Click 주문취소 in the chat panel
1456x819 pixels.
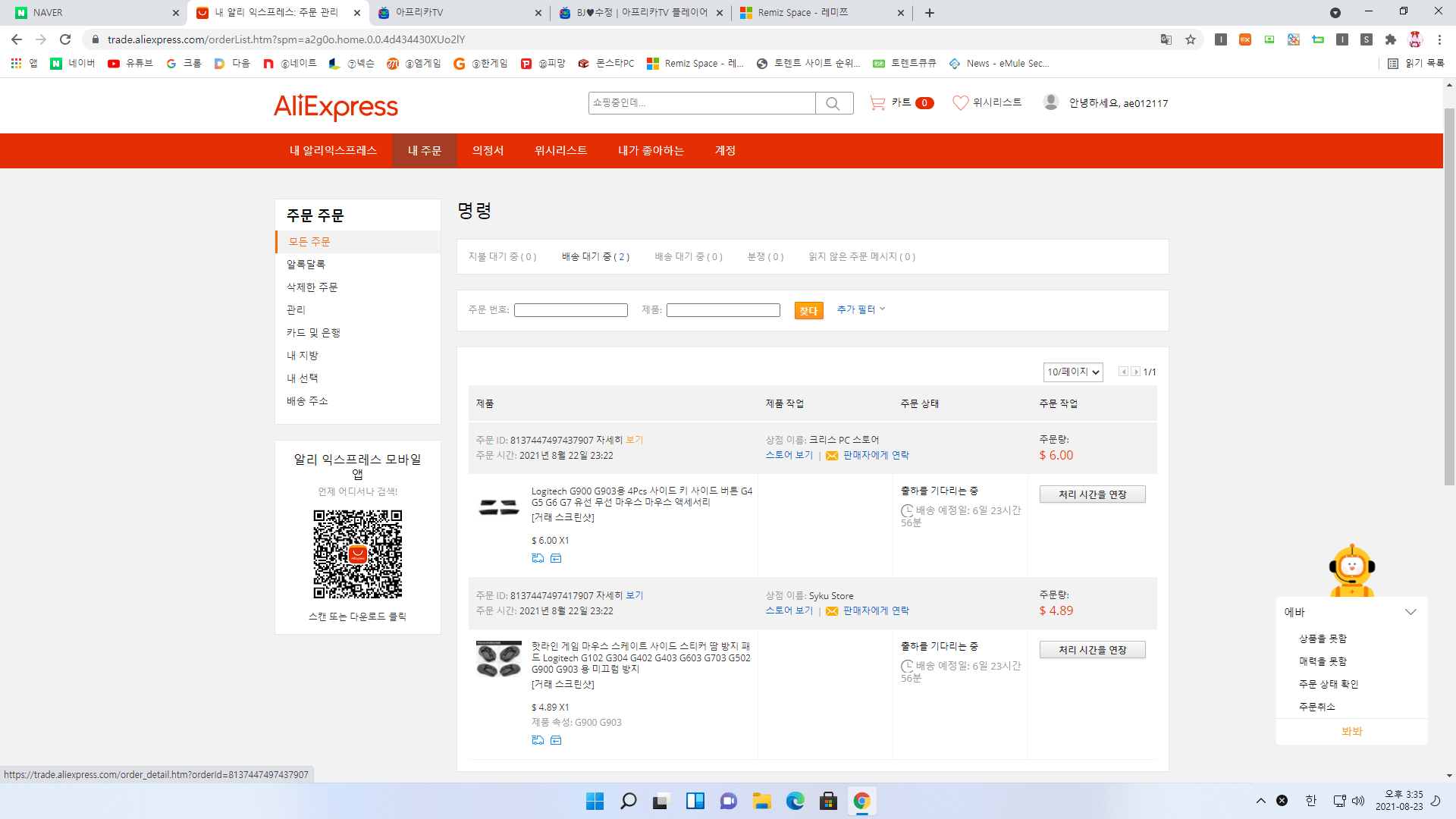coord(1316,707)
